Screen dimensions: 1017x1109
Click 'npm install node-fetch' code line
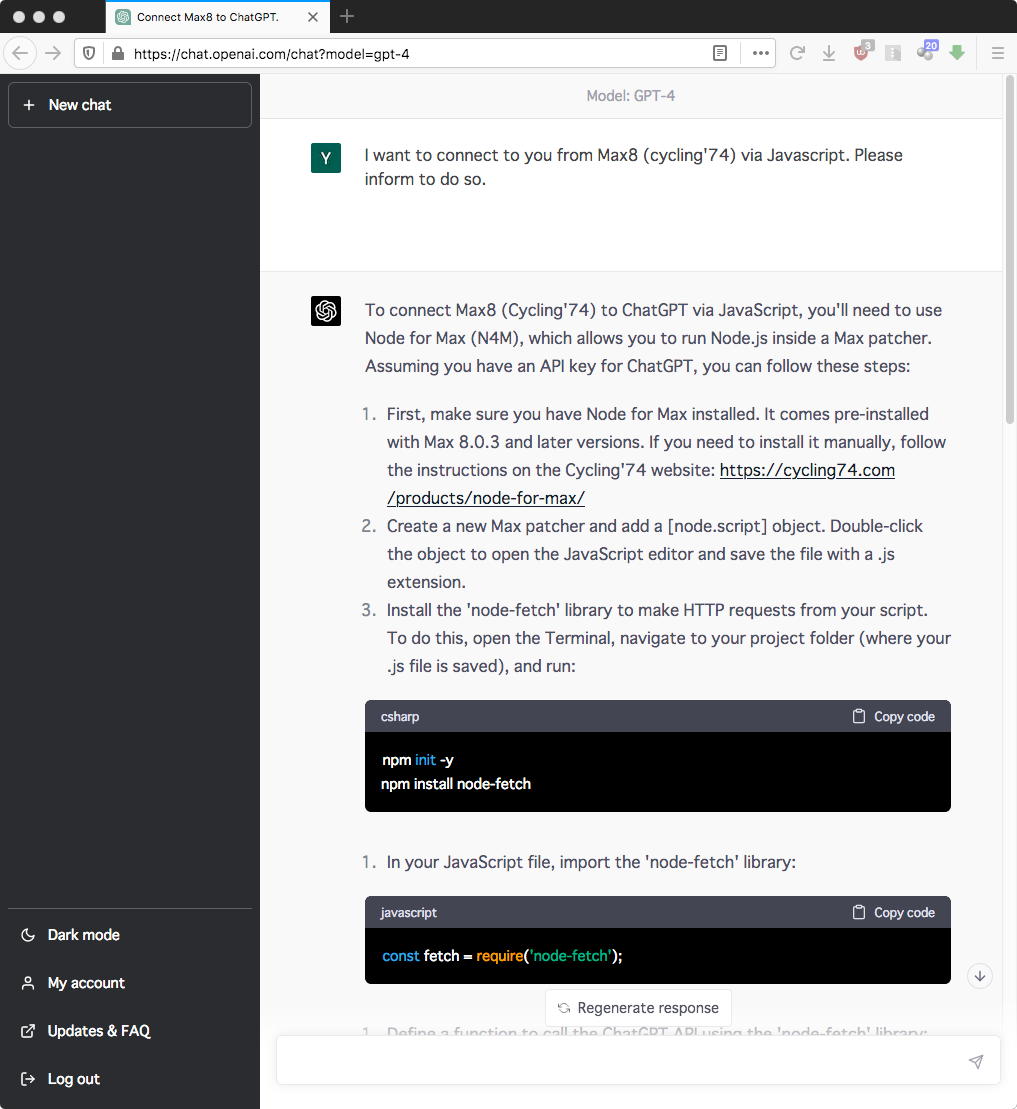(456, 784)
